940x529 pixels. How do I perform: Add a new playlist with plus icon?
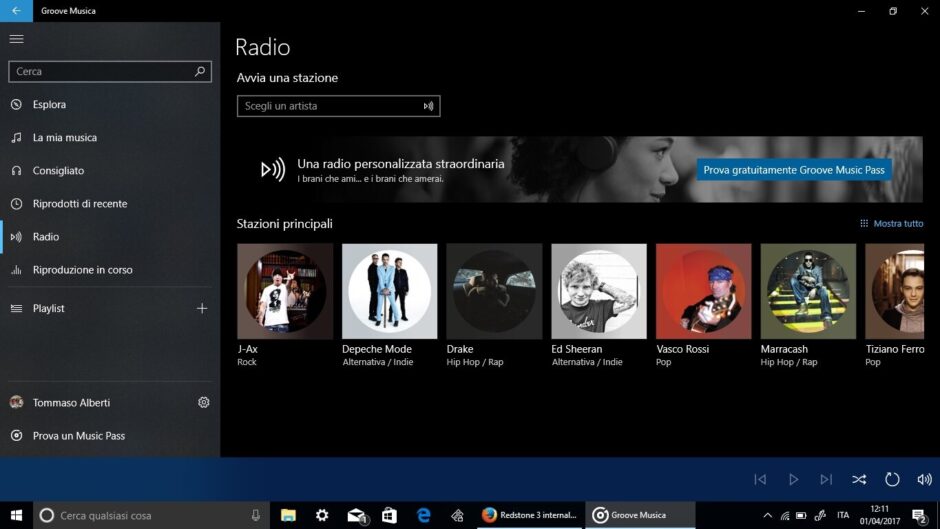[202, 308]
